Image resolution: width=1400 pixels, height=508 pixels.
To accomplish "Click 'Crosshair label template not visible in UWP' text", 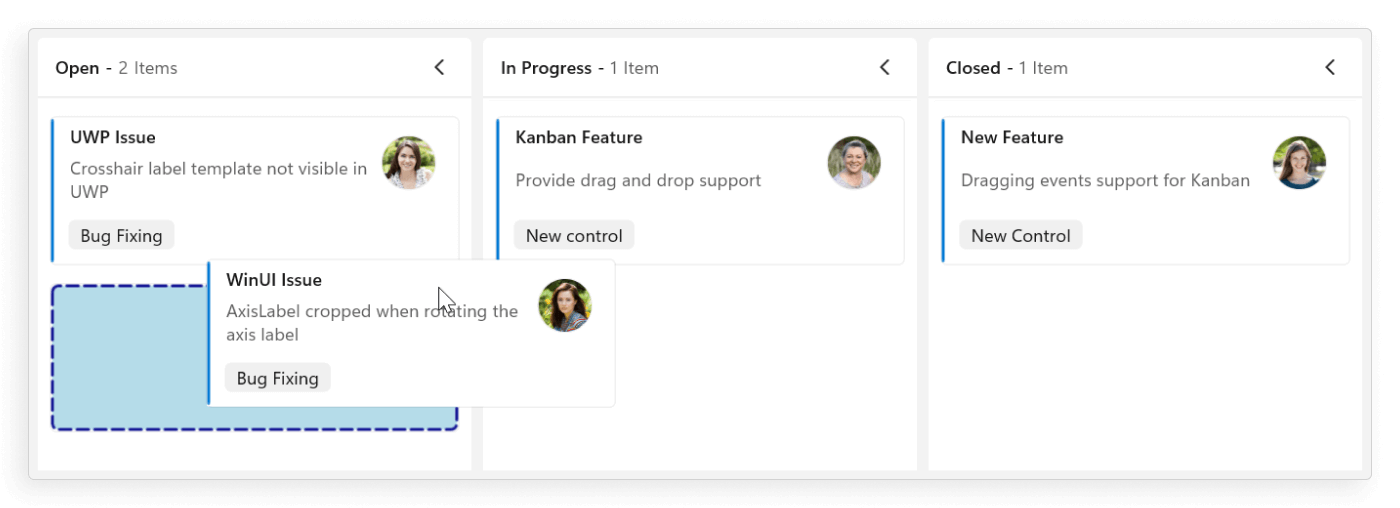I will click(219, 180).
